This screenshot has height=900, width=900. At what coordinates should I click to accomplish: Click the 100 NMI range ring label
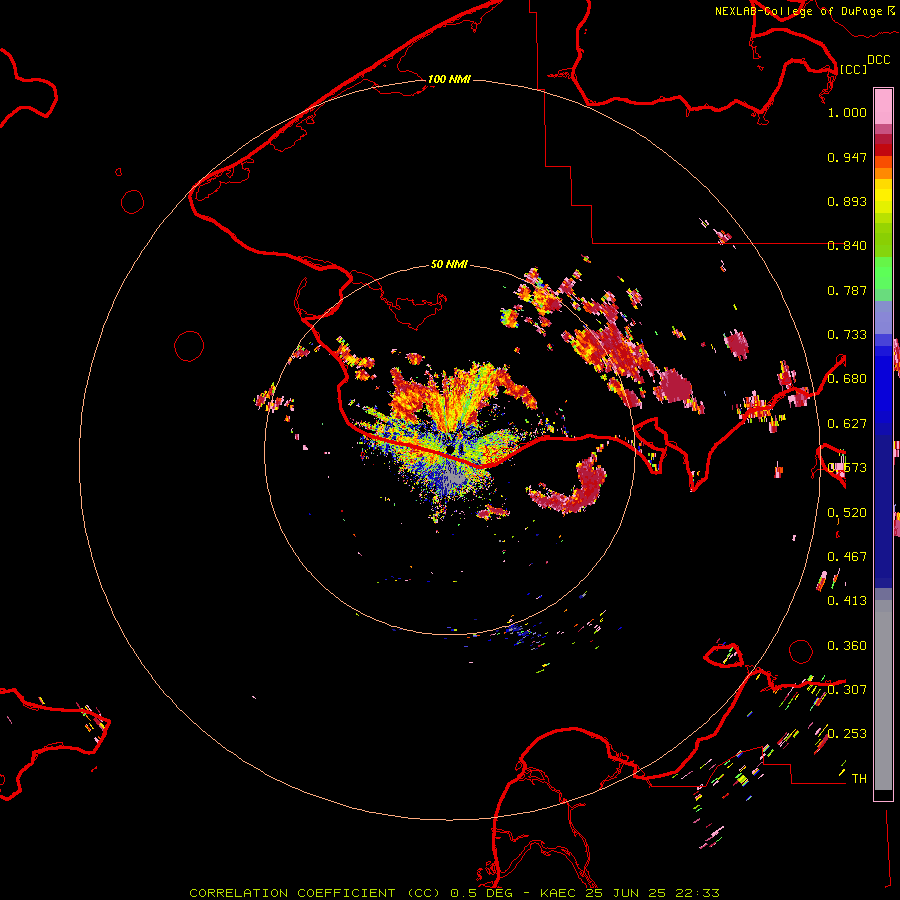point(449,79)
